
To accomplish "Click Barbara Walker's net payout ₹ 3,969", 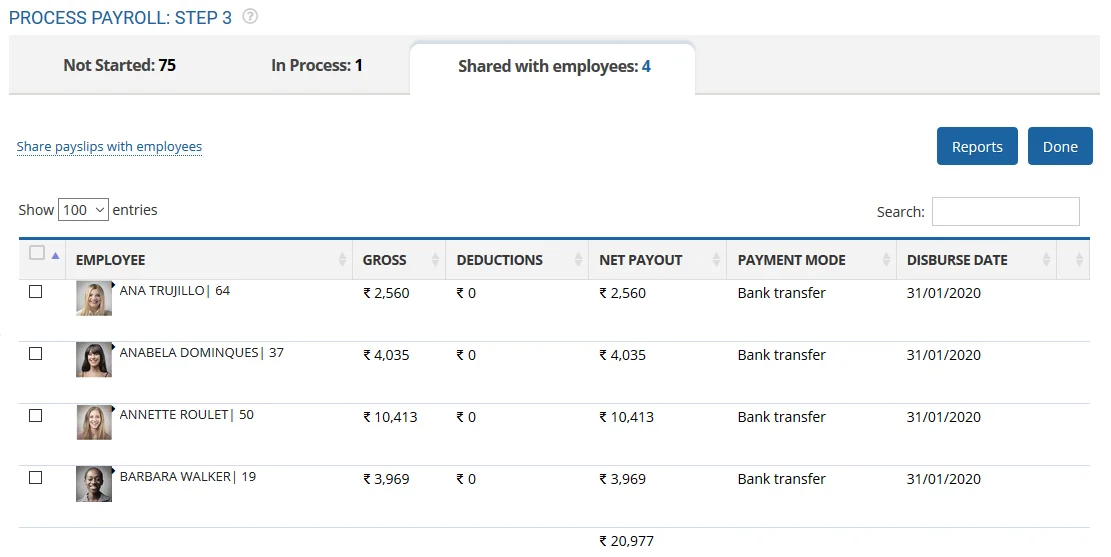I will [623, 479].
